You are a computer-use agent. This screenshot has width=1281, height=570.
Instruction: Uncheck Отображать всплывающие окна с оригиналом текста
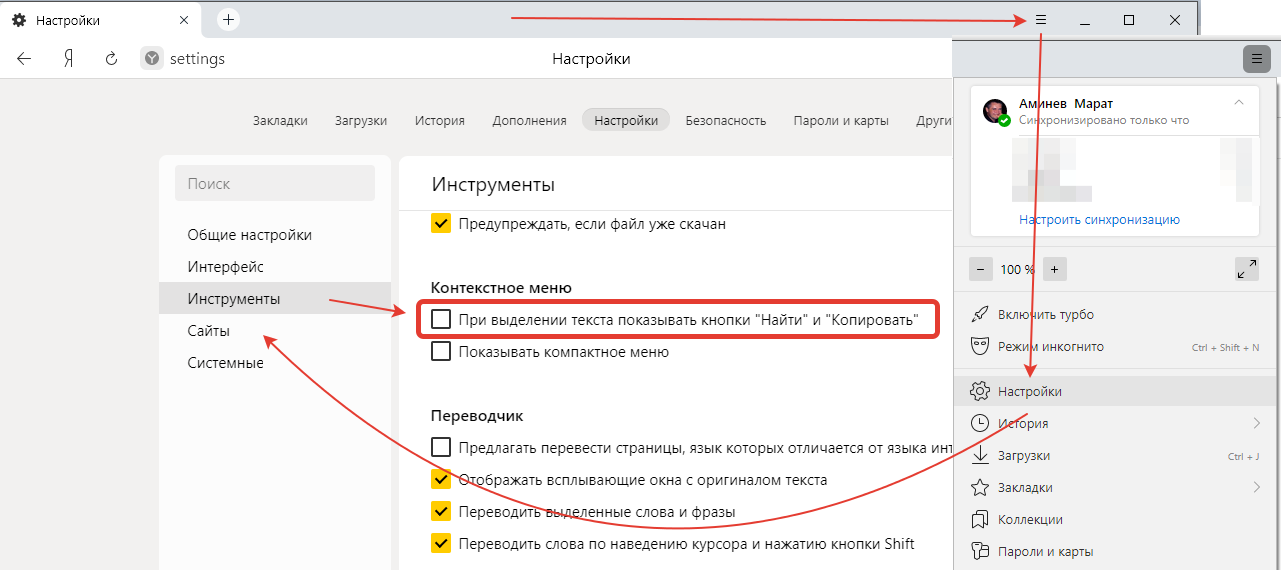(x=441, y=479)
